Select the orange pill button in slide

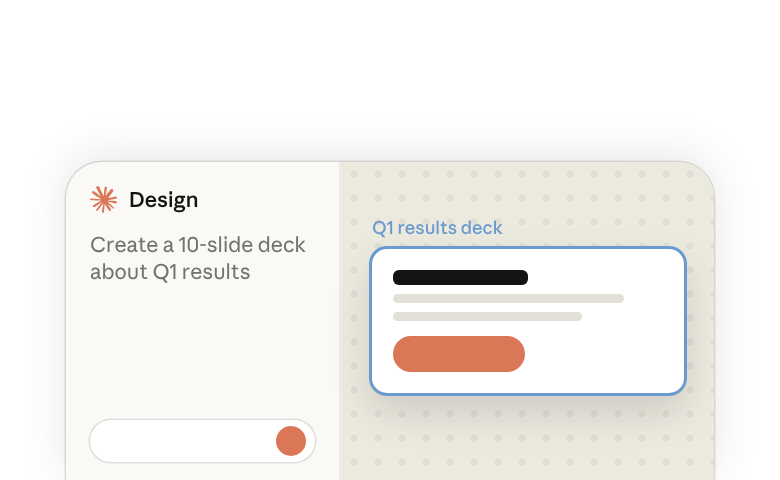[x=459, y=354]
